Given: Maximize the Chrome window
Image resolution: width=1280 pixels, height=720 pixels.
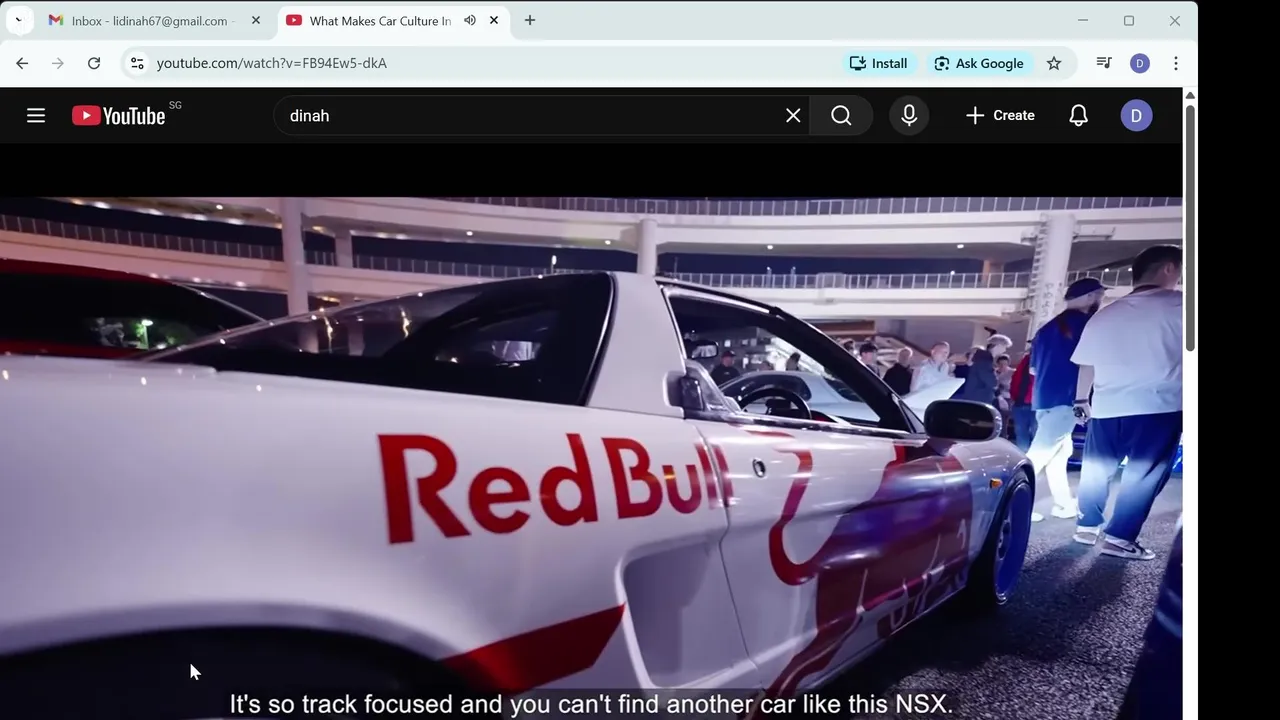Looking at the screenshot, I should pos(1129,21).
